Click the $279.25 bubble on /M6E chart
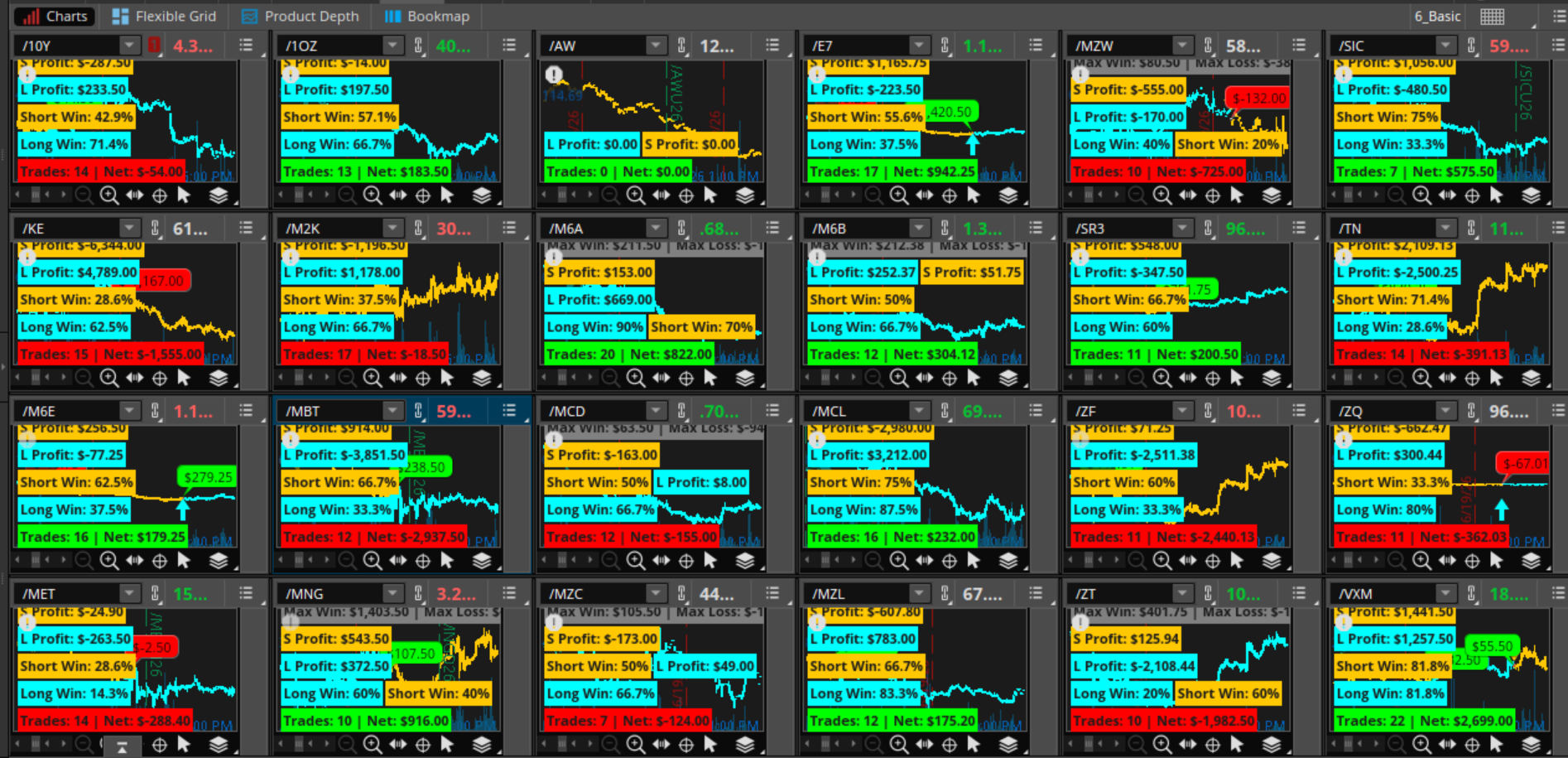 [x=207, y=477]
